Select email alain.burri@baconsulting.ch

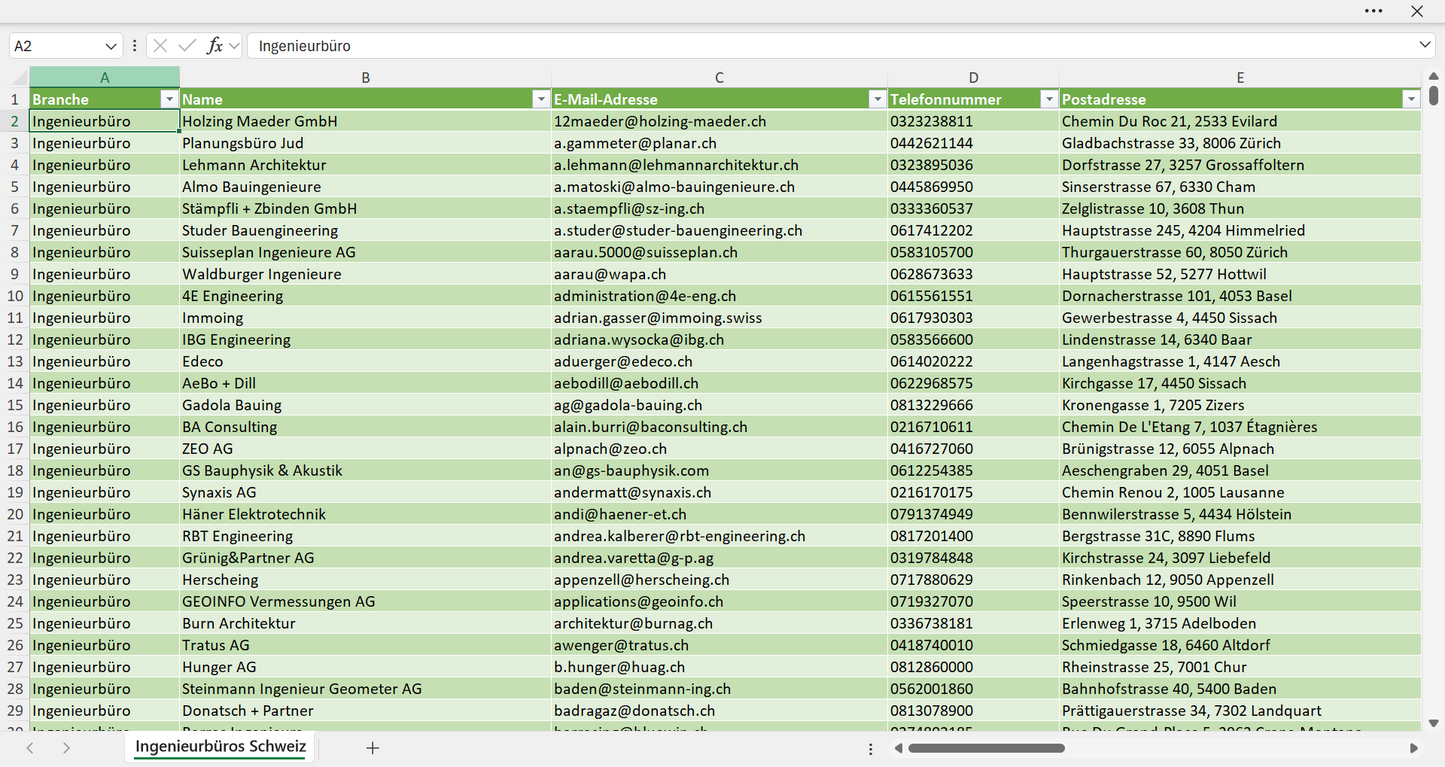point(719,427)
